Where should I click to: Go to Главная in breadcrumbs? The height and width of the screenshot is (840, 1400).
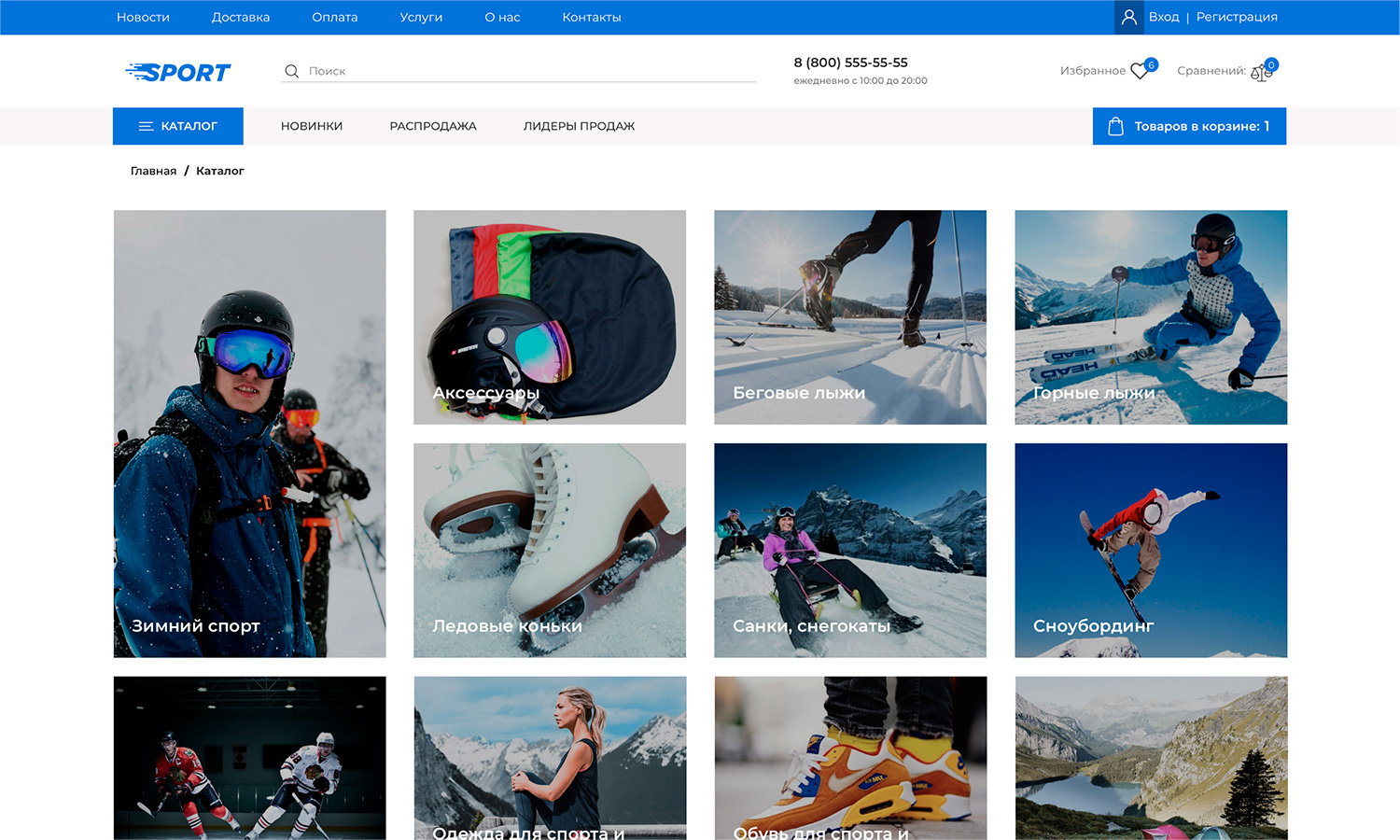click(x=153, y=171)
